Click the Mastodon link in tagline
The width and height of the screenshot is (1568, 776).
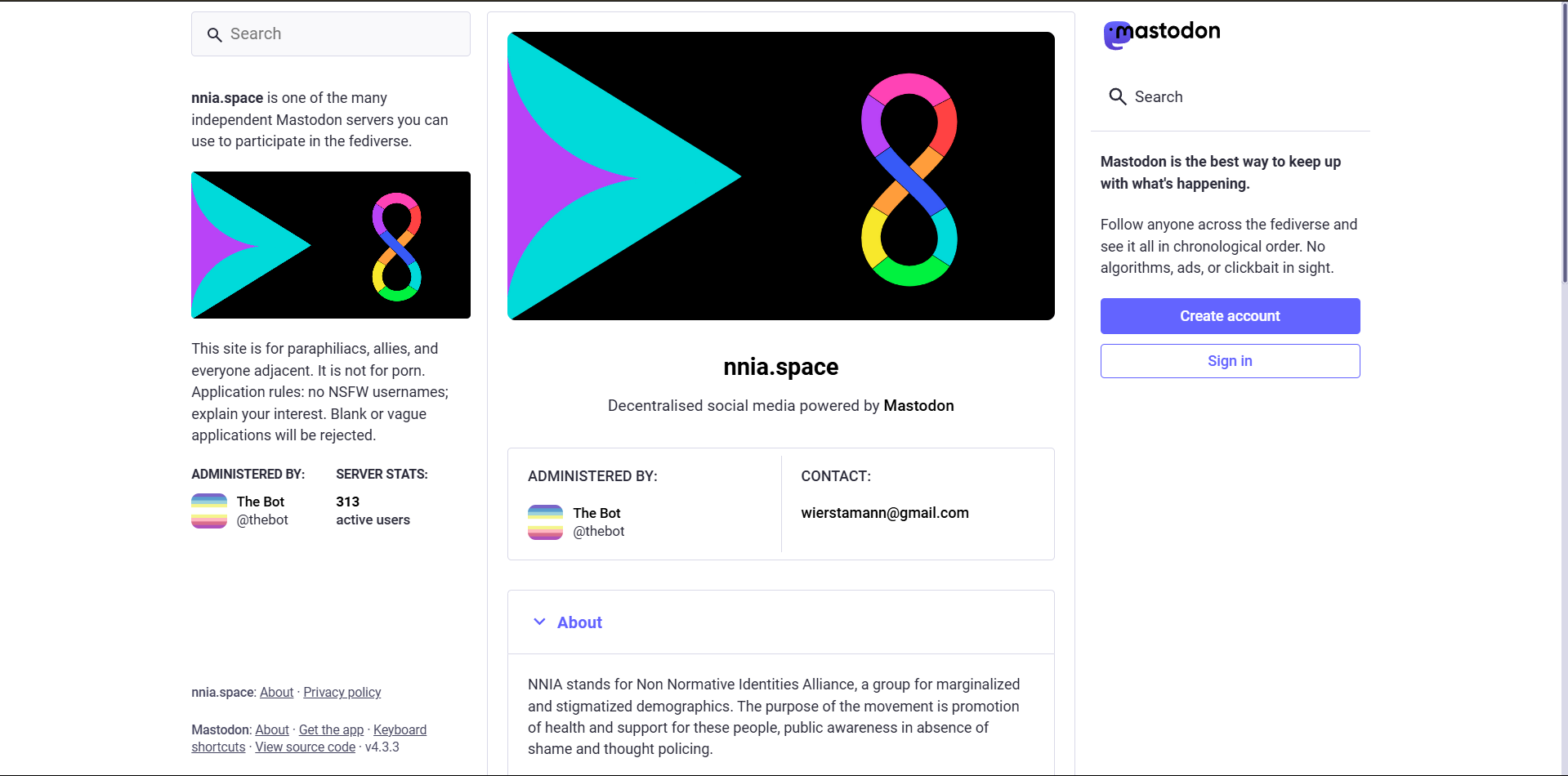pos(918,406)
